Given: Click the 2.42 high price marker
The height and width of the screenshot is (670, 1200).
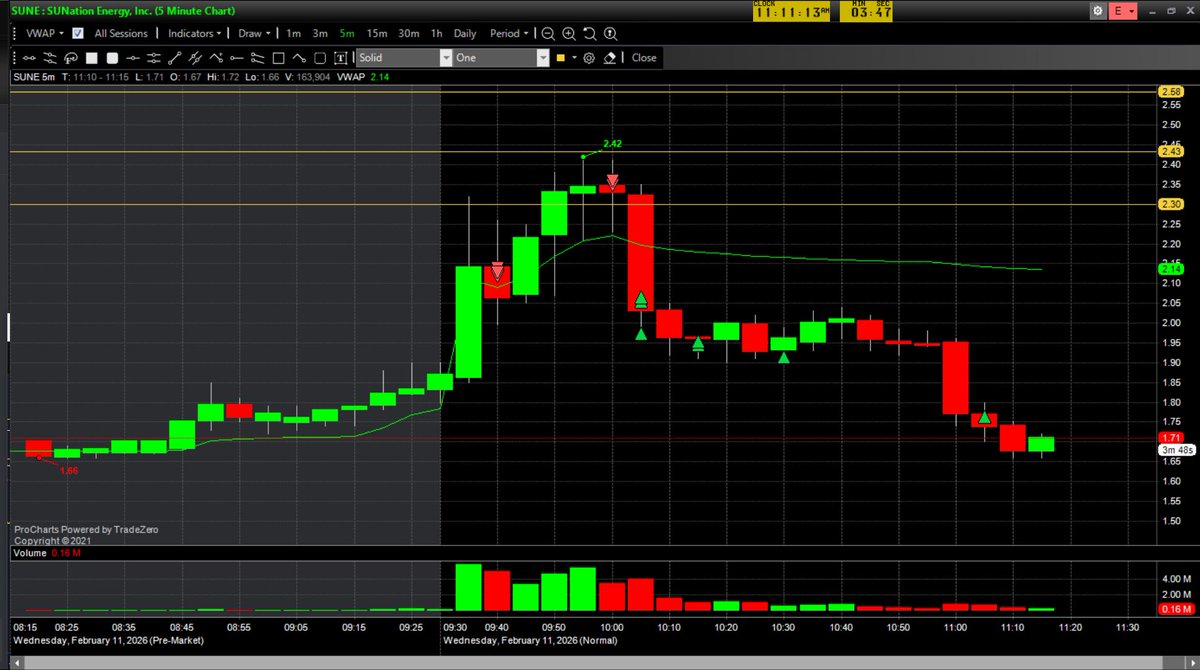Looking at the screenshot, I should coord(613,144).
